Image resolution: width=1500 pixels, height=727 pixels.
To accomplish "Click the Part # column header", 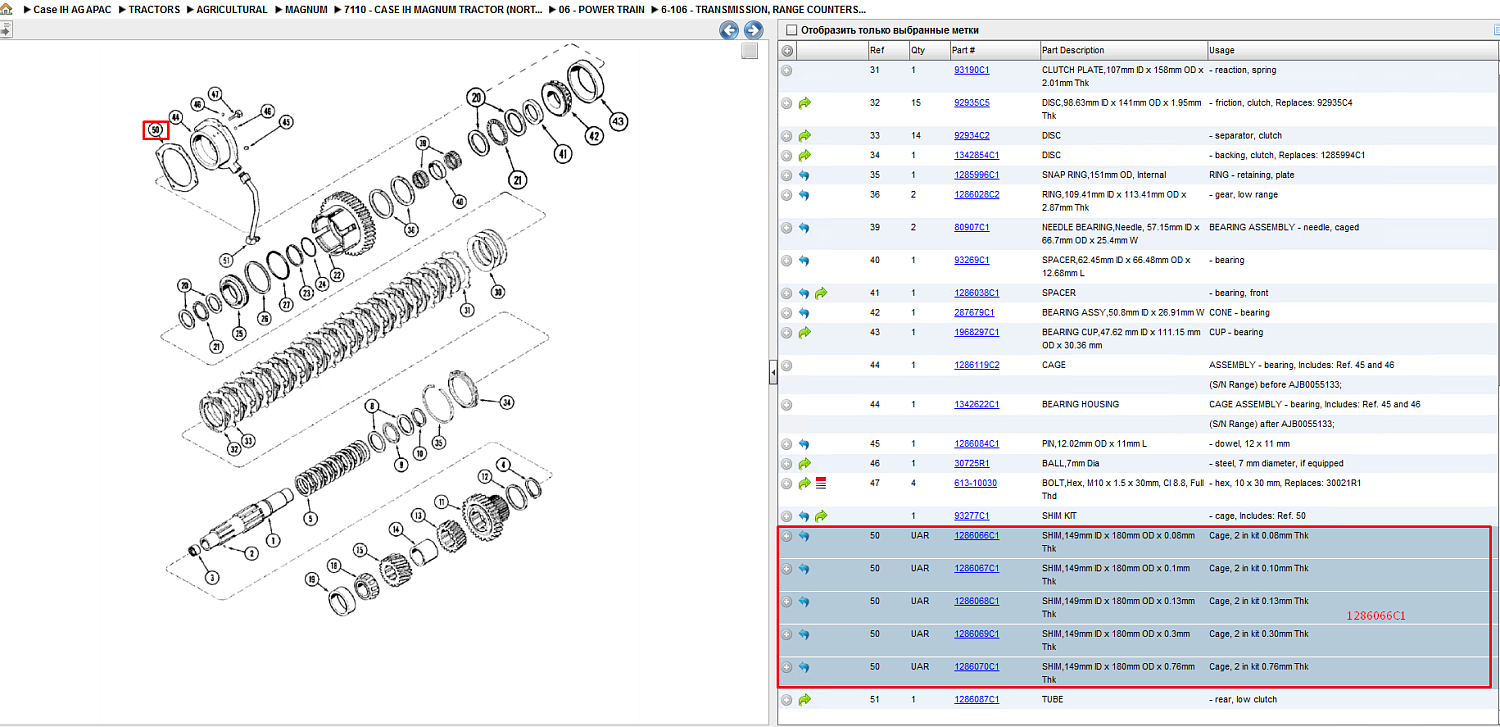I will [993, 51].
